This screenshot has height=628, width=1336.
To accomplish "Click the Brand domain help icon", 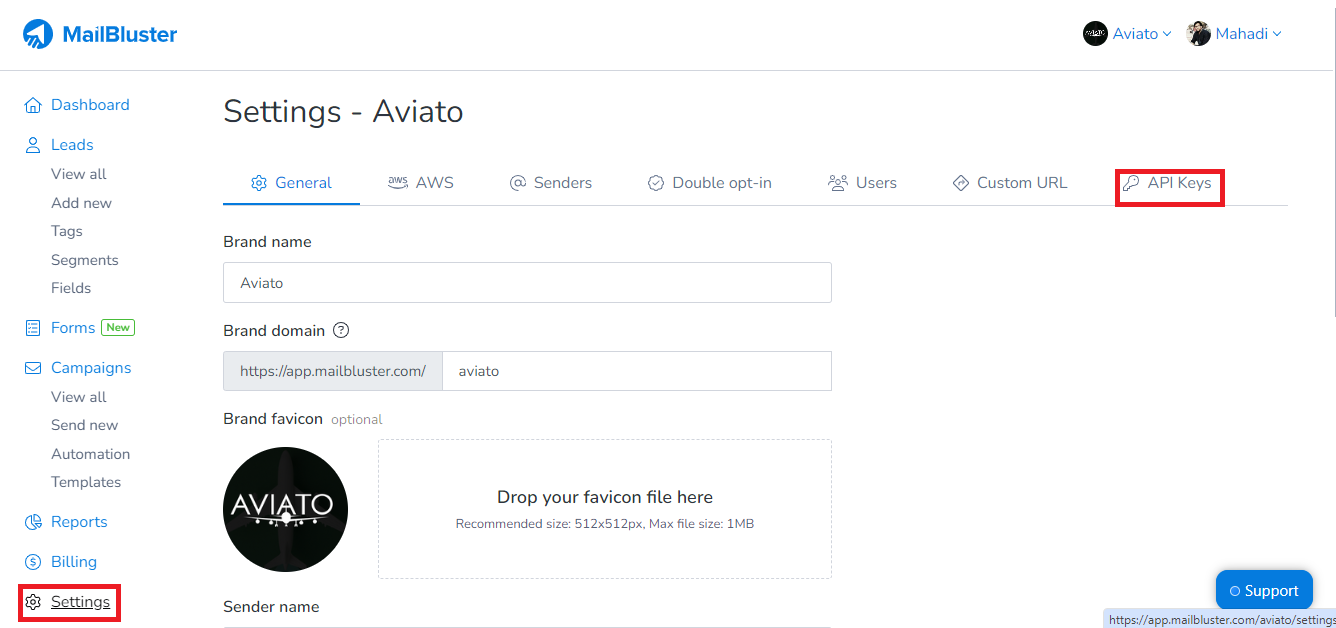I will click(342, 330).
